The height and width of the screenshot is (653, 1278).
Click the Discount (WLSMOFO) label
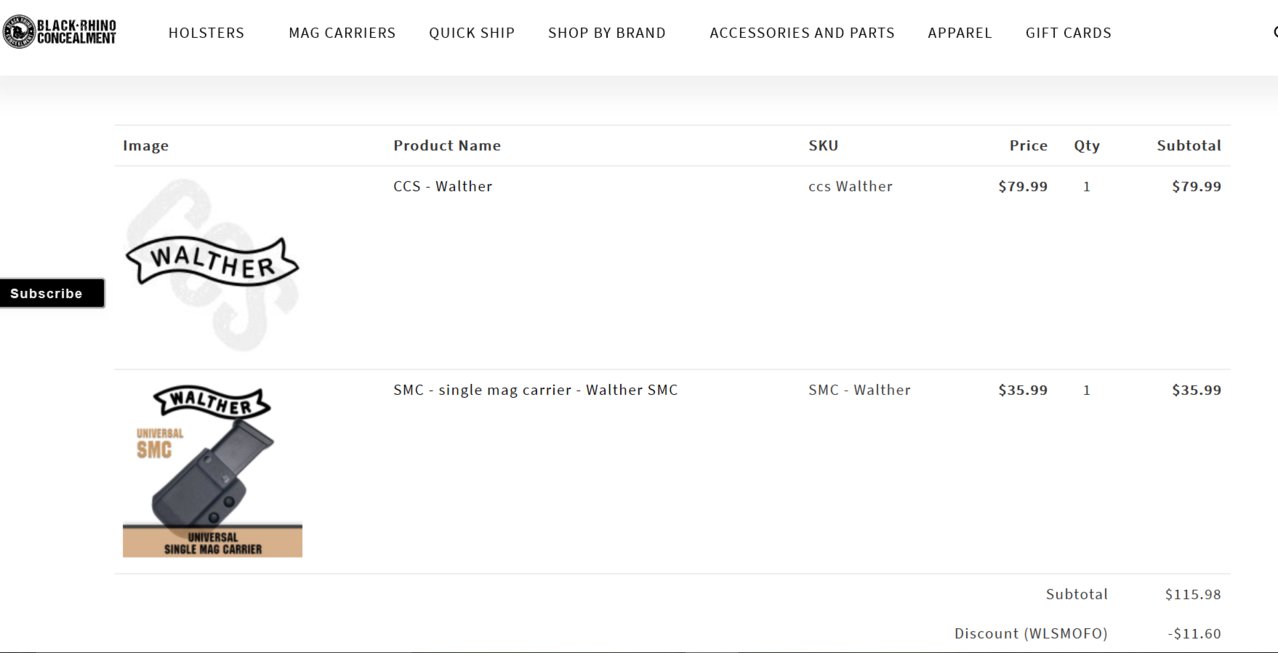pos(1031,633)
